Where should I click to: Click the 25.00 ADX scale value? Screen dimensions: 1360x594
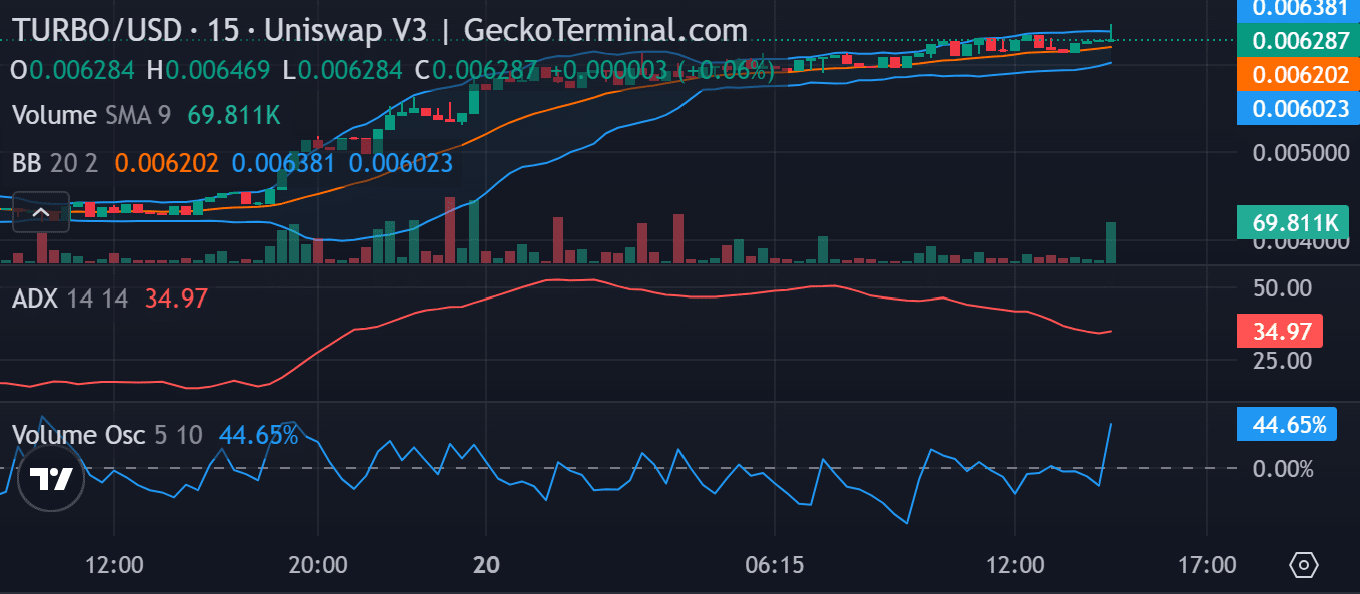pyautogui.click(x=1282, y=360)
